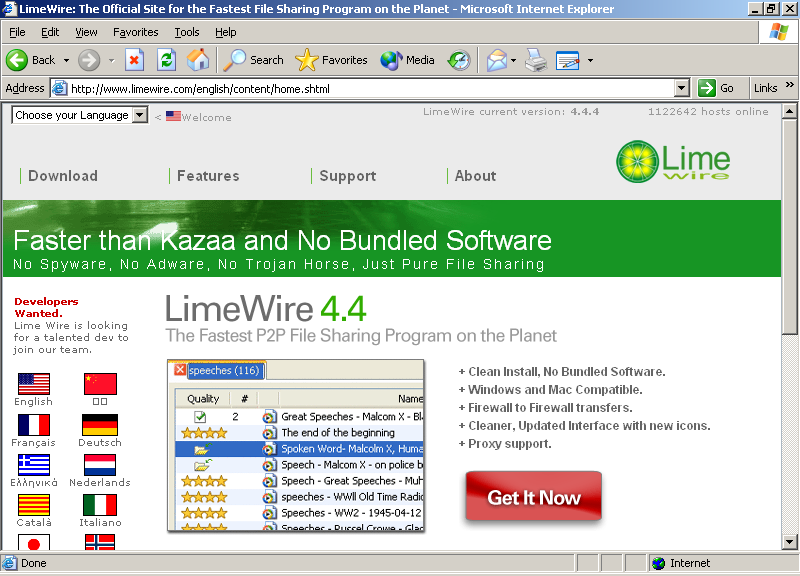
Task: Open the Edit menu
Action: click(50, 32)
